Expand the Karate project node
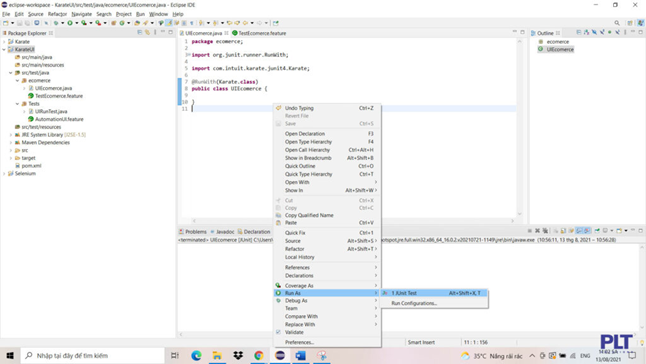Viewport: 646px width, 364px height. [x=4, y=42]
